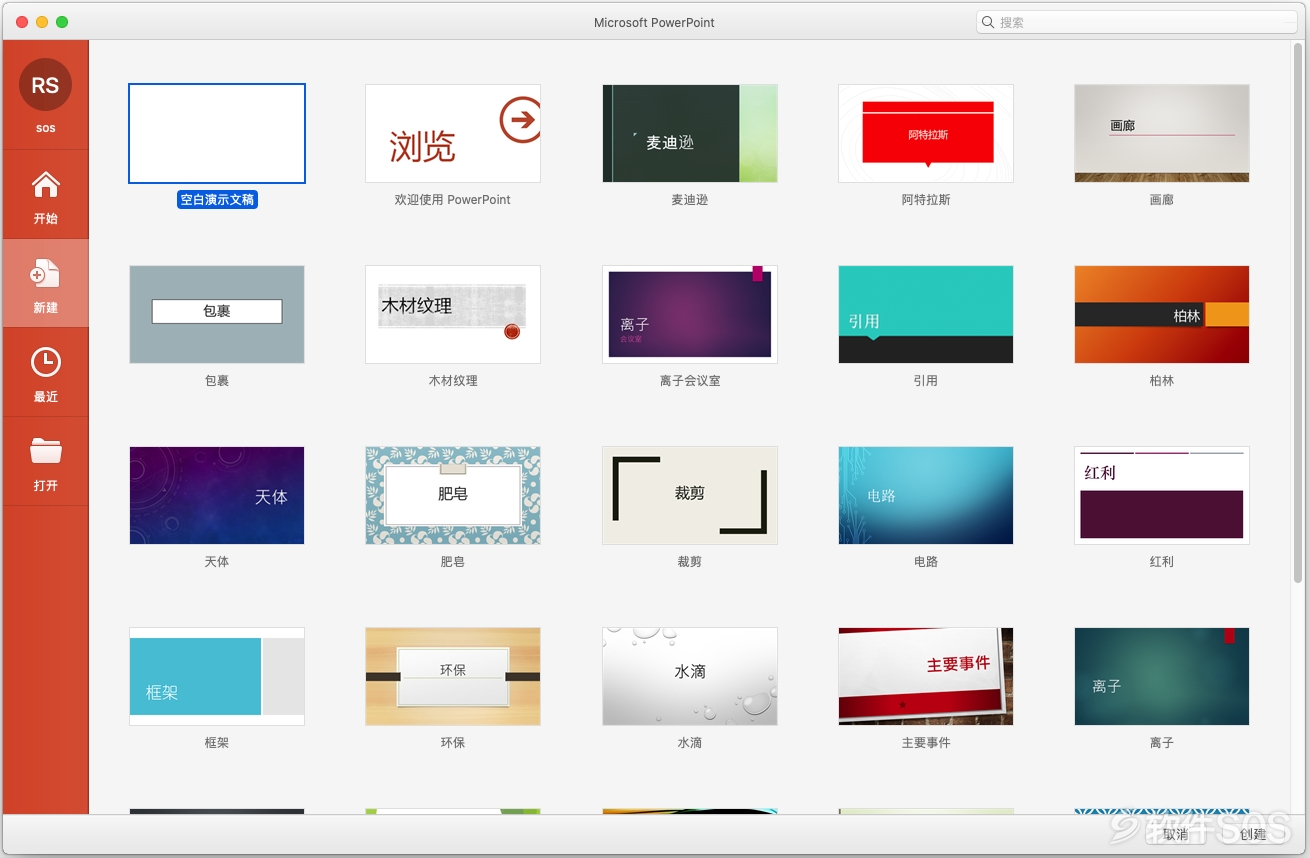The image size is (1310, 858).
Task: Go to the 开始 home section
Action: (x=45, y=195)
